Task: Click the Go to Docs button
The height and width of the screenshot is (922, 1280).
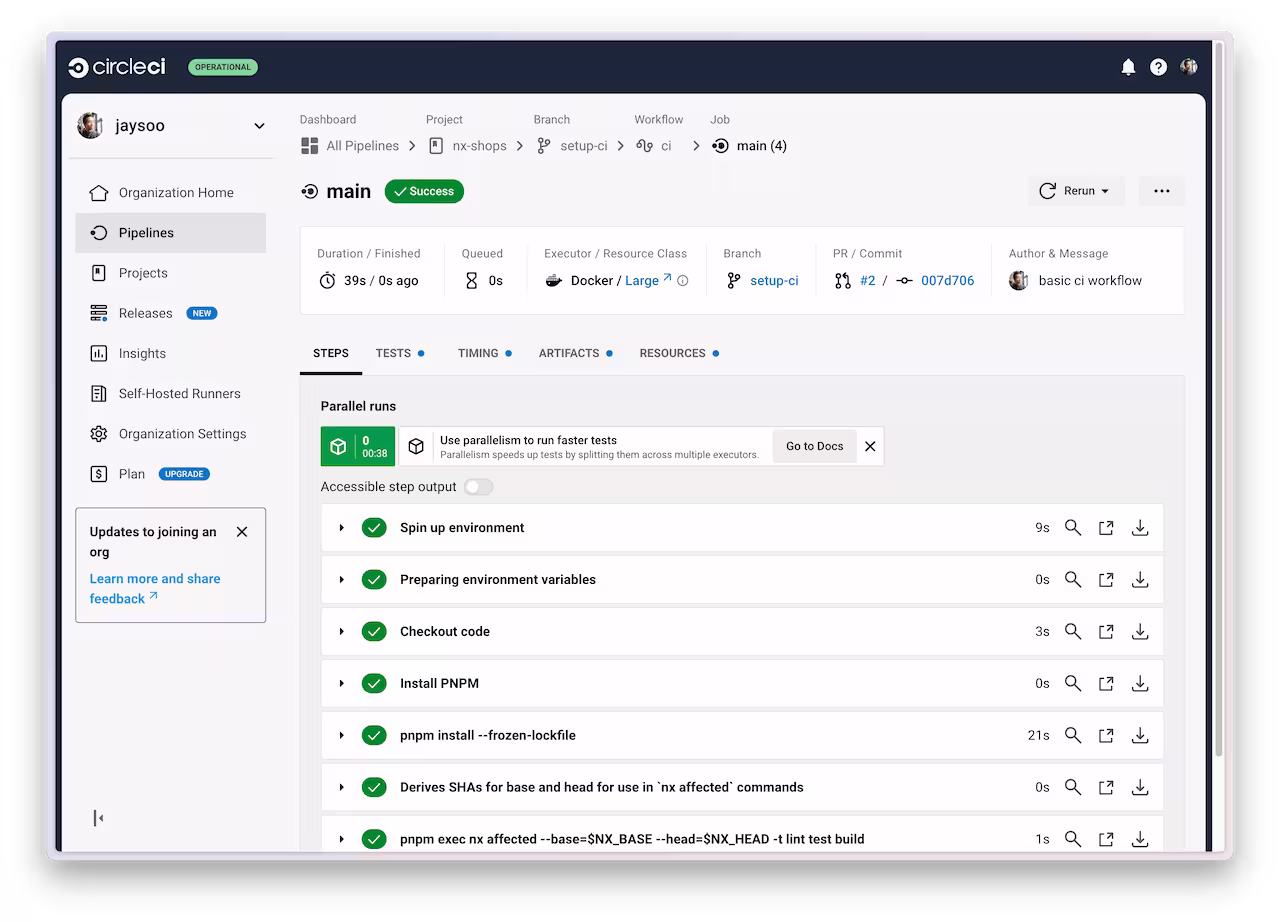Action: [814, 446]
